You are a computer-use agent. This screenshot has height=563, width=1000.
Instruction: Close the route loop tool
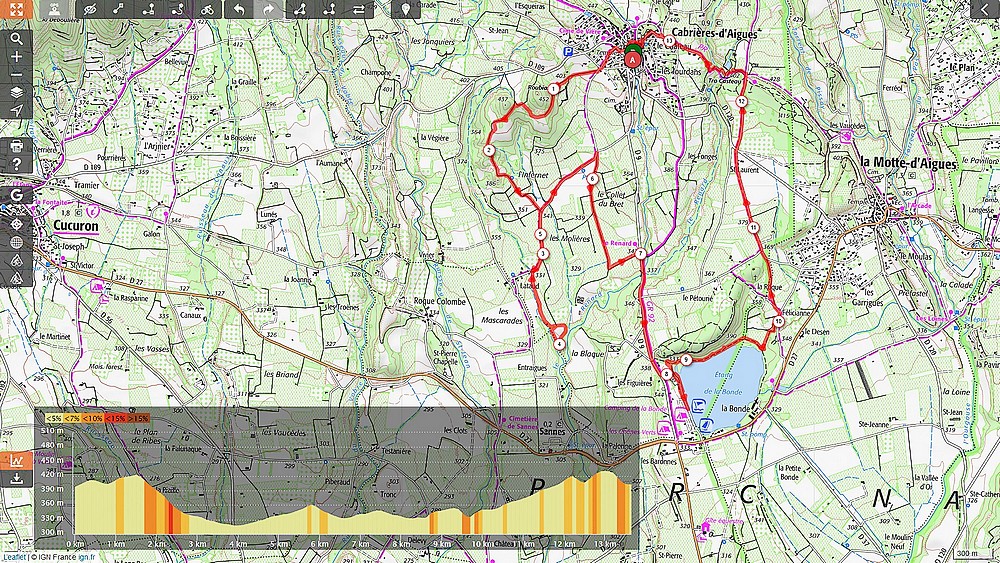pos(299,10)
